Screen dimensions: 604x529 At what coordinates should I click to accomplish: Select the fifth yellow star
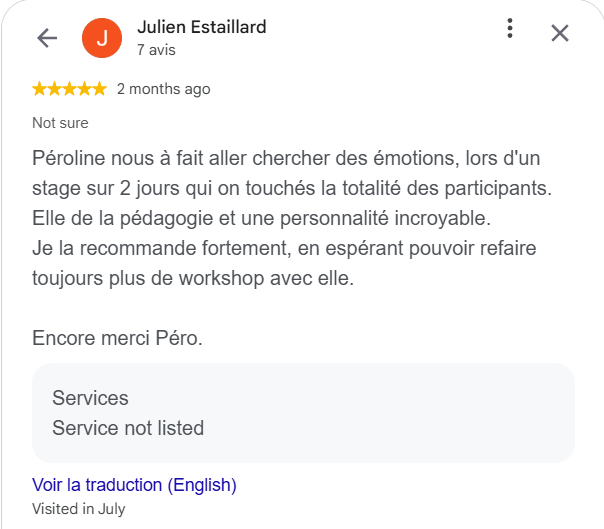click(x=99, y=89)
